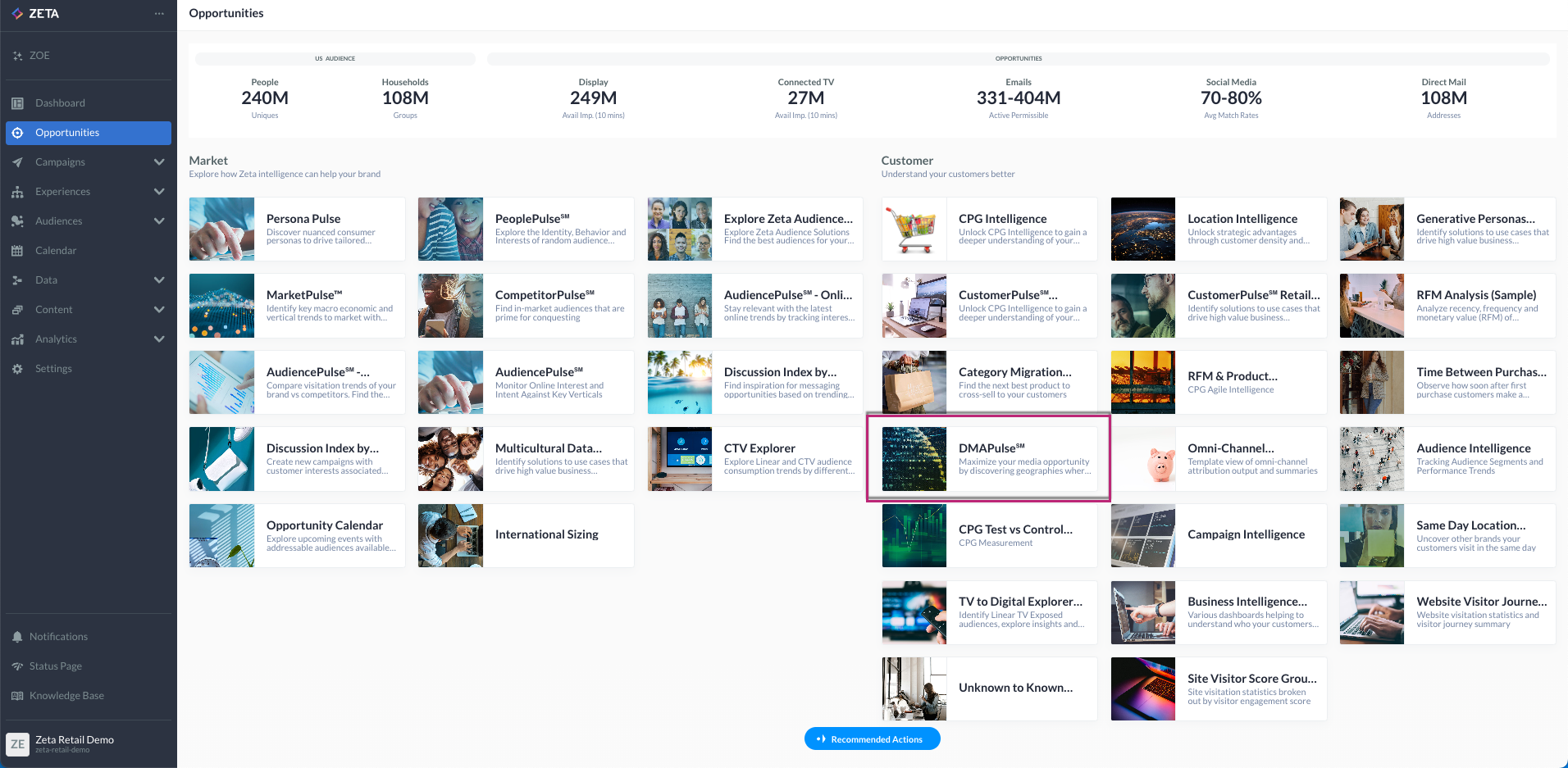Click the Omni-Channel piggy bank thumbnail
The width and height of the screenshot is (1568, 768).
pos(1143,459)
